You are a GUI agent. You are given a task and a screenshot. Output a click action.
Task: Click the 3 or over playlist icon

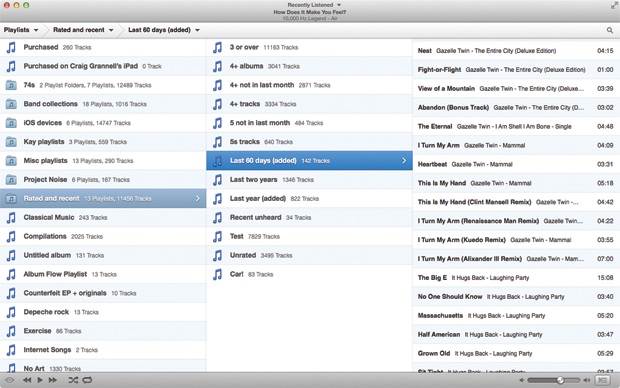tap(217, 47)
